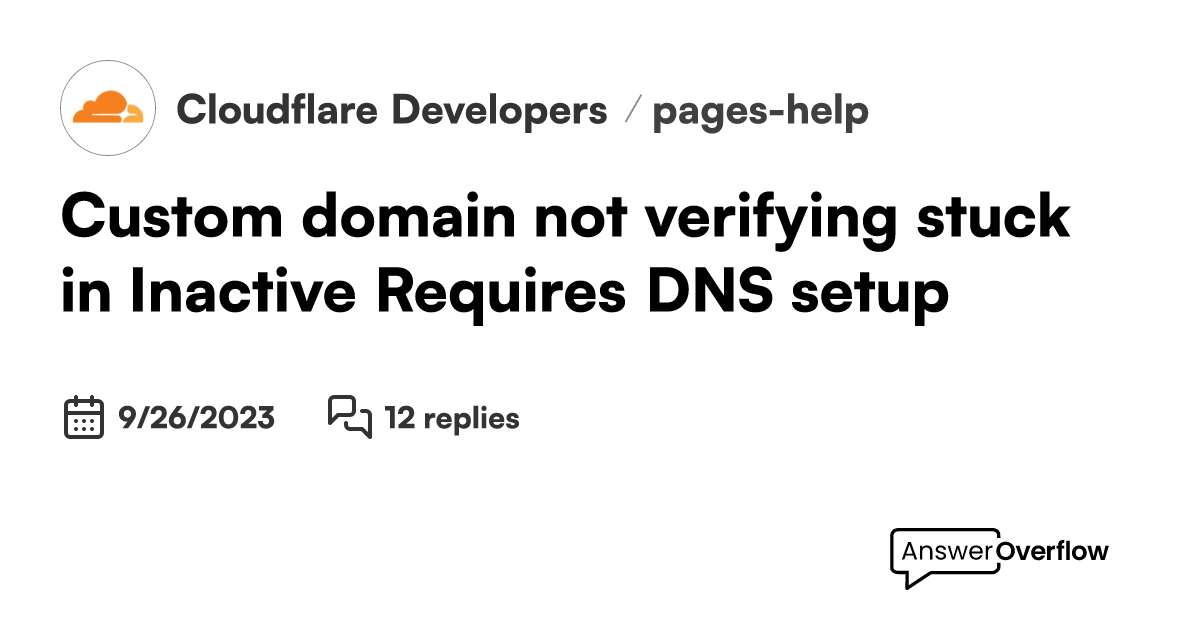1200x630 pixels.
Task: Click the title line starting 'Custom domain'
Action: pos(566,219)
